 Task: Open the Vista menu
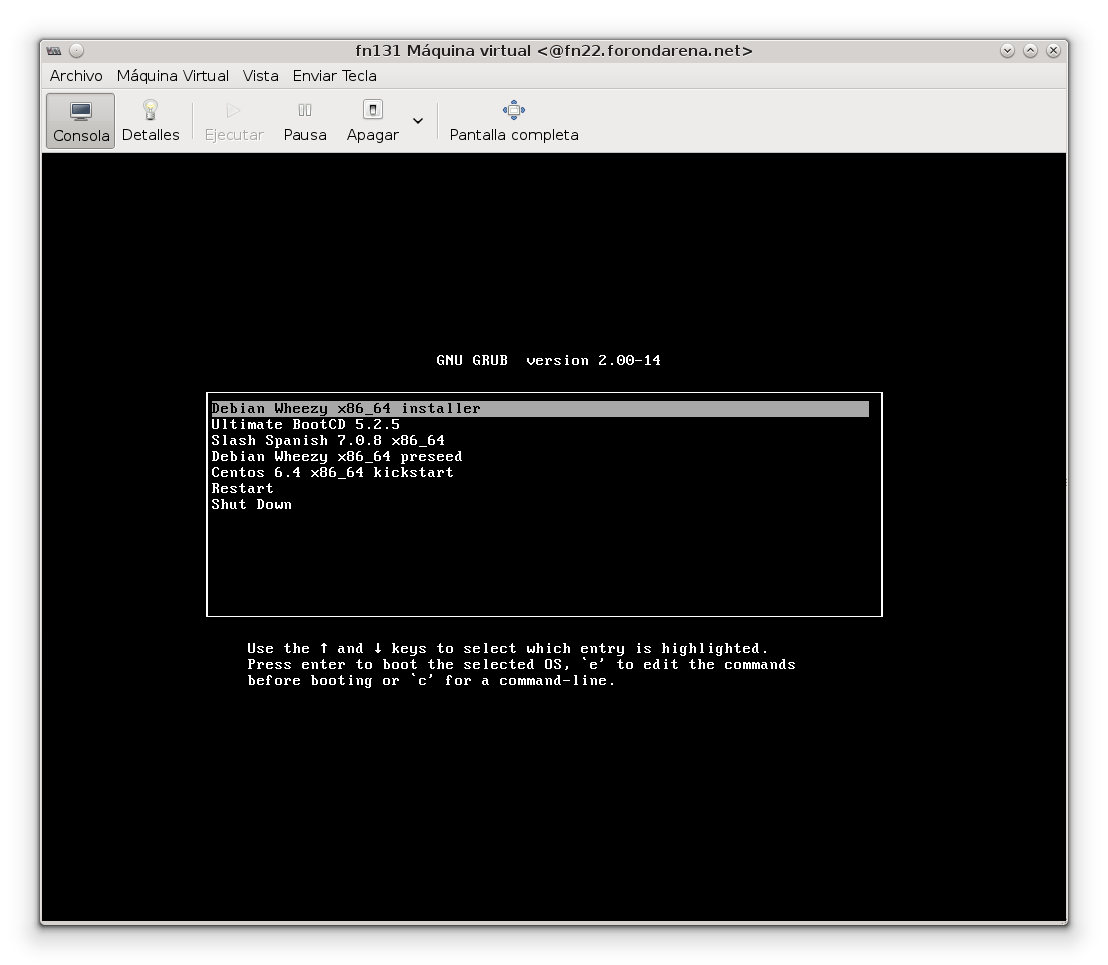(x=260, y=76)
